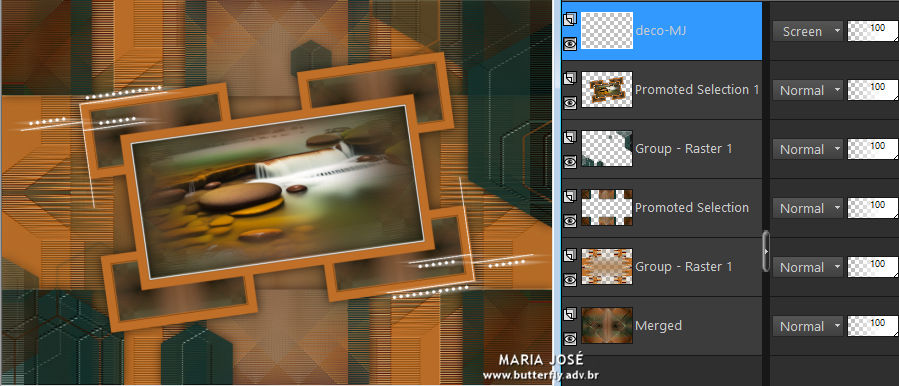899x386 pixels.
Task: Click the layer icon of lower Group - Raster 1
Action: [569, 256]
